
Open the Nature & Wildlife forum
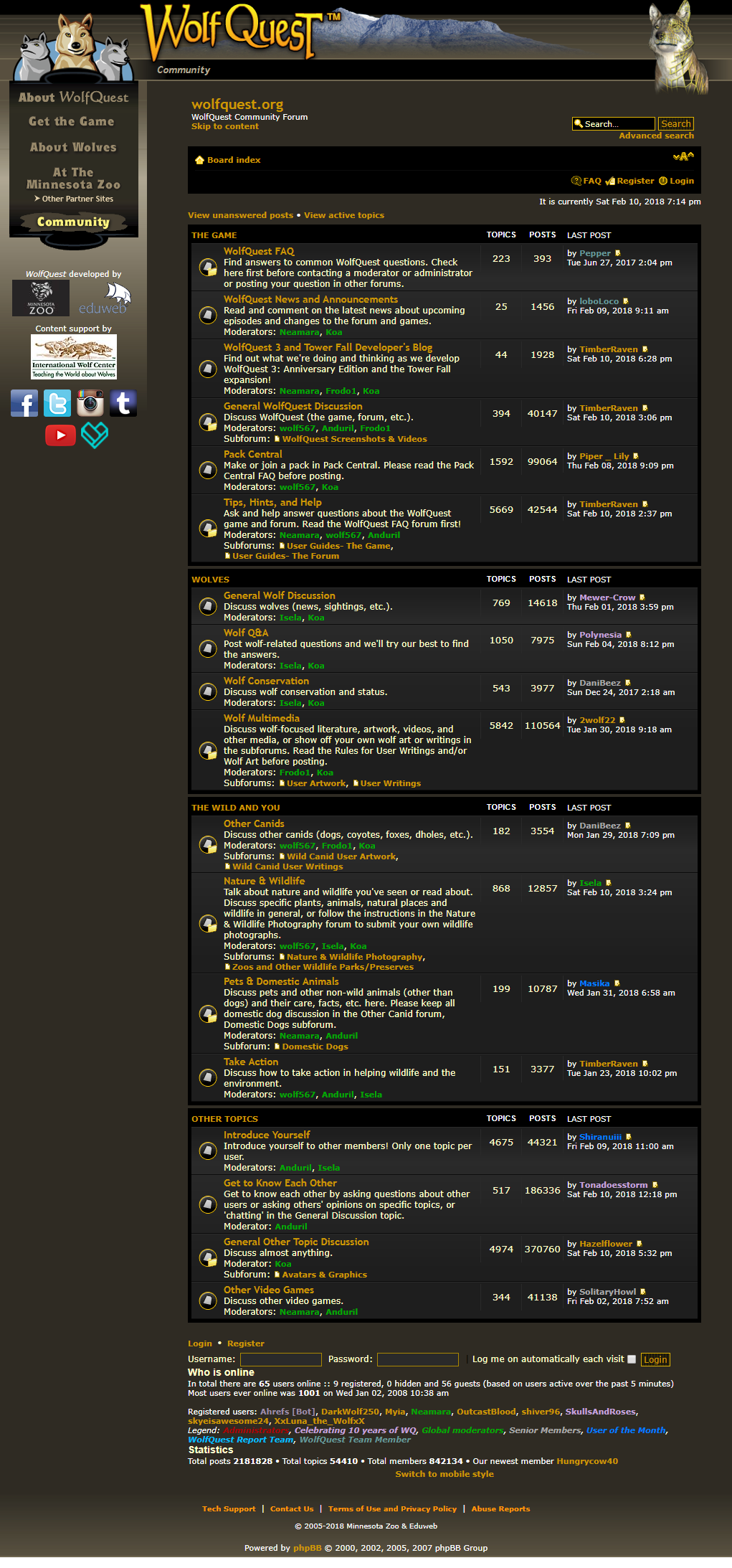(264, 881)
